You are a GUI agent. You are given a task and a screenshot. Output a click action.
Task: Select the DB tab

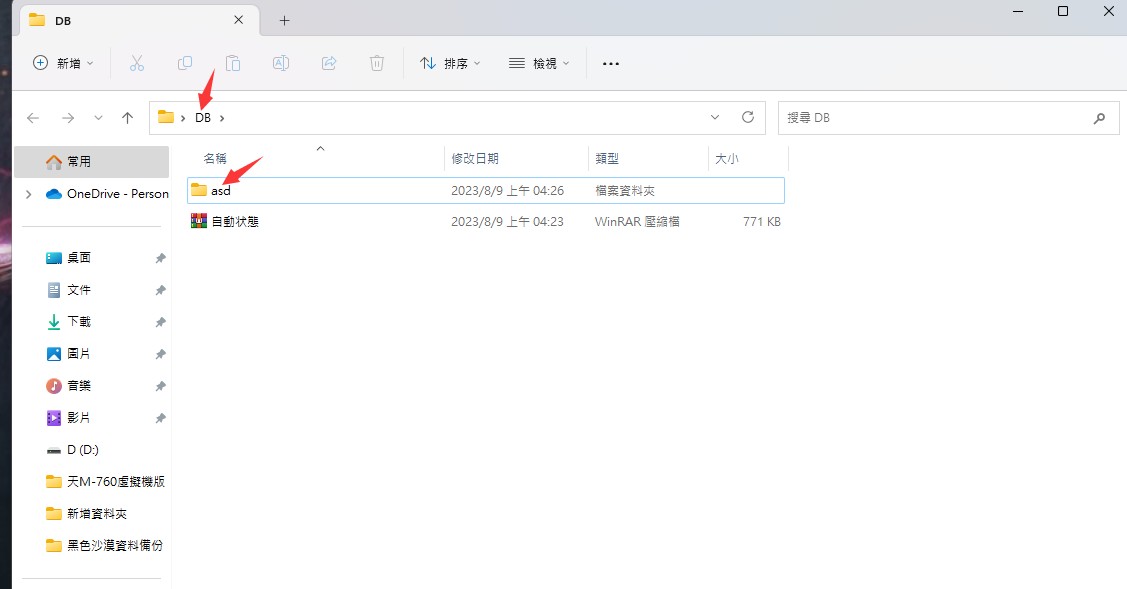139,20
